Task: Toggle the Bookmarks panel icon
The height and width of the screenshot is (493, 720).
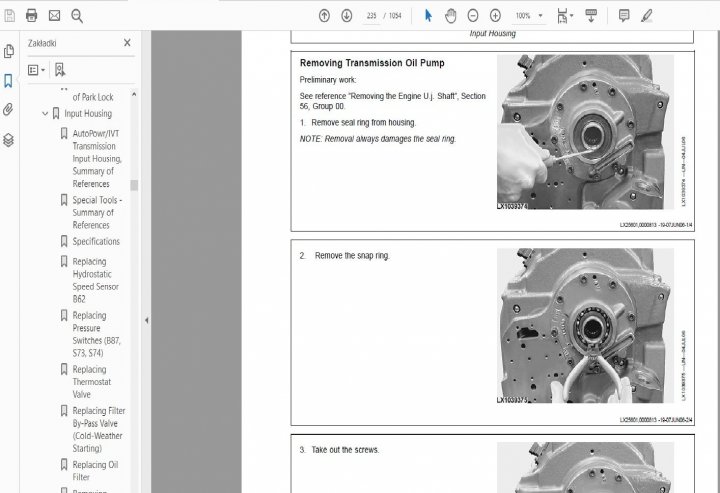Action: (9, 81)
